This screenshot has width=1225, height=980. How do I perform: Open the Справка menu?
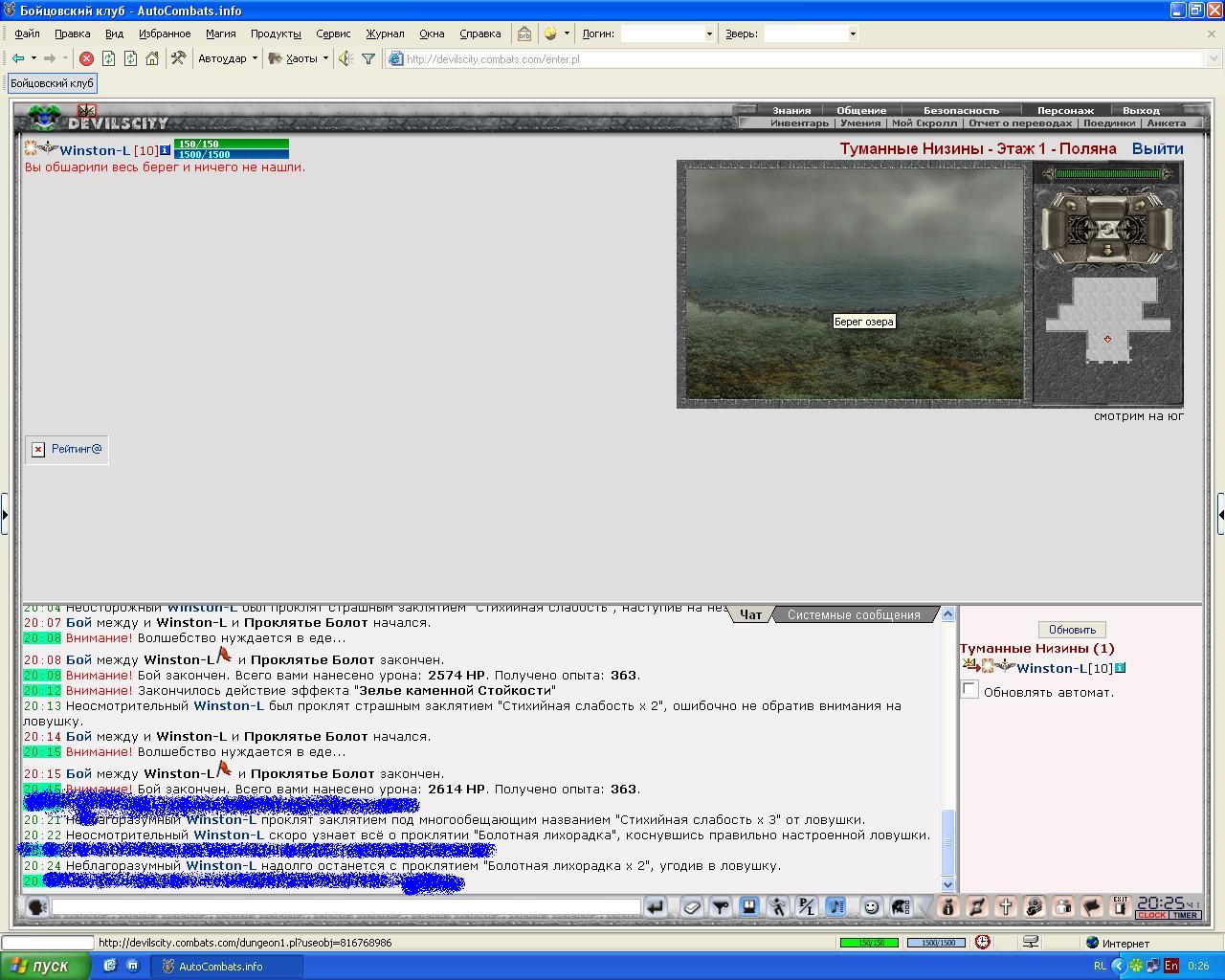coord(479,33)
